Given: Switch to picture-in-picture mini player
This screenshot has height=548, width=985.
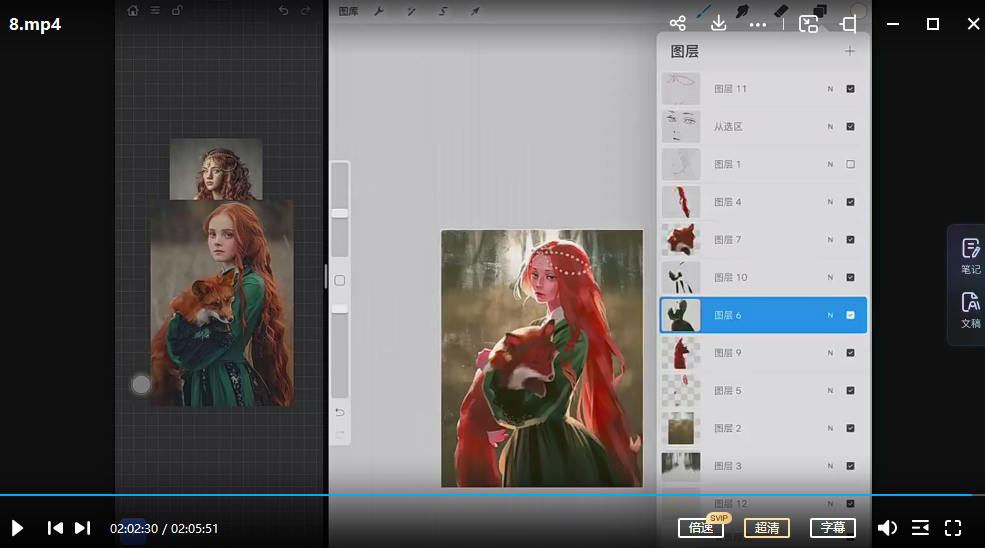Looking at the screenshot, I should click(808, 23).
